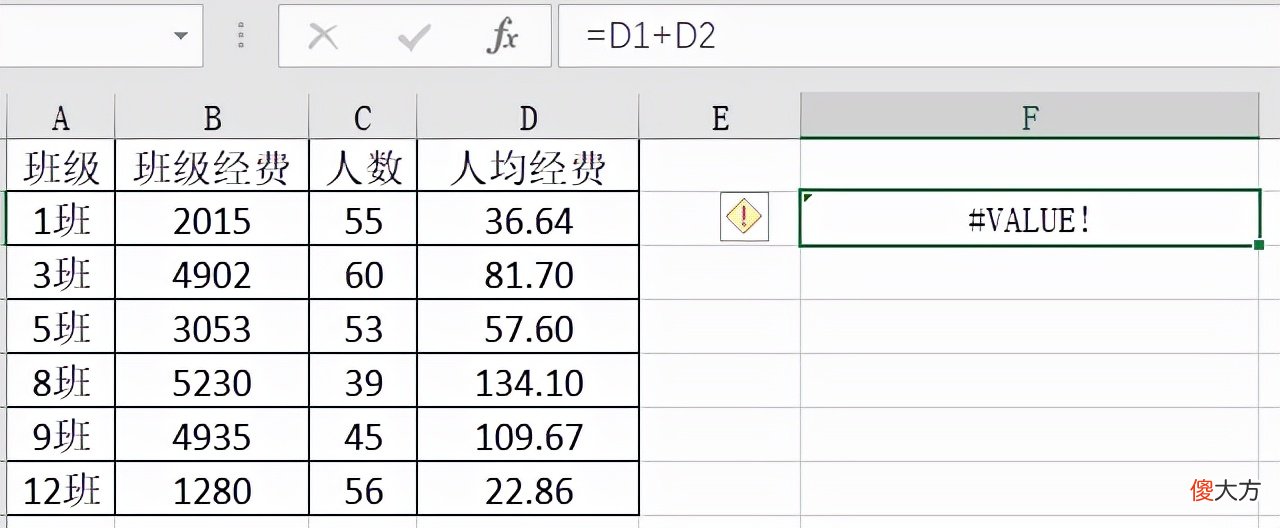The height and width of the screenshot is (528, 1280).
Task: Select cell with value 2015
Action: tap(212, 219)
